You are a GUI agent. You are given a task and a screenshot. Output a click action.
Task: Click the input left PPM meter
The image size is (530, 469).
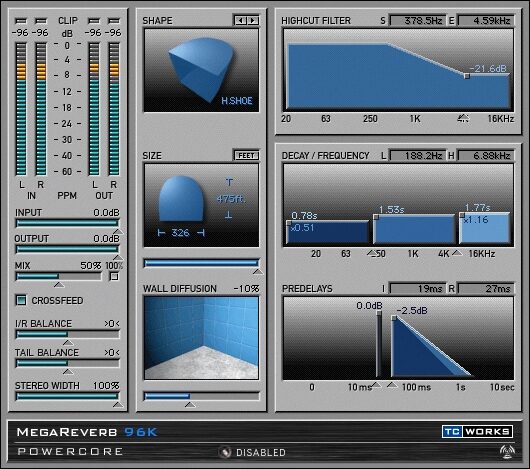pos(21,109)
